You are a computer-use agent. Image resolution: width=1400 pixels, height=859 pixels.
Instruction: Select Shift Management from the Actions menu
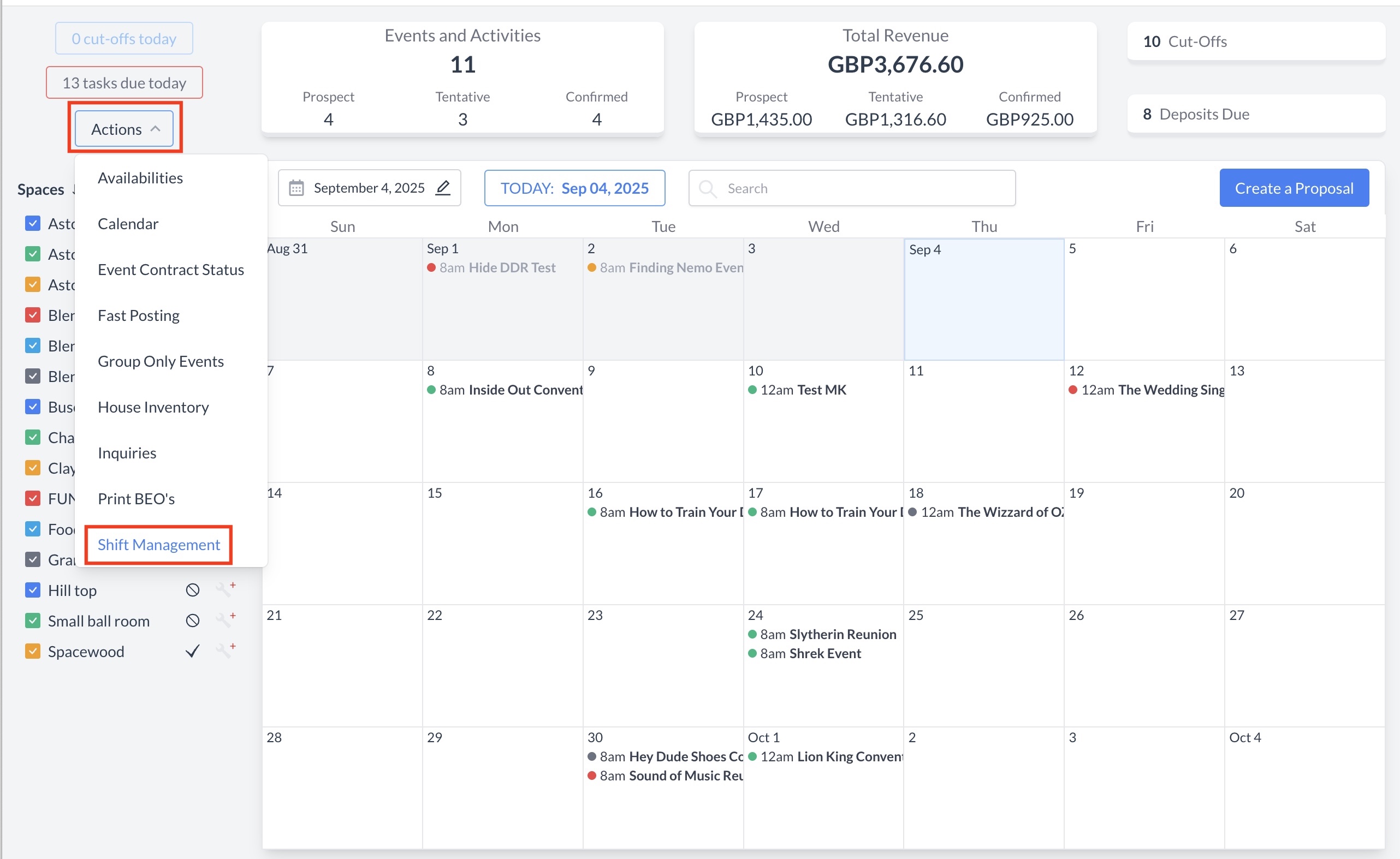point(158,544)
